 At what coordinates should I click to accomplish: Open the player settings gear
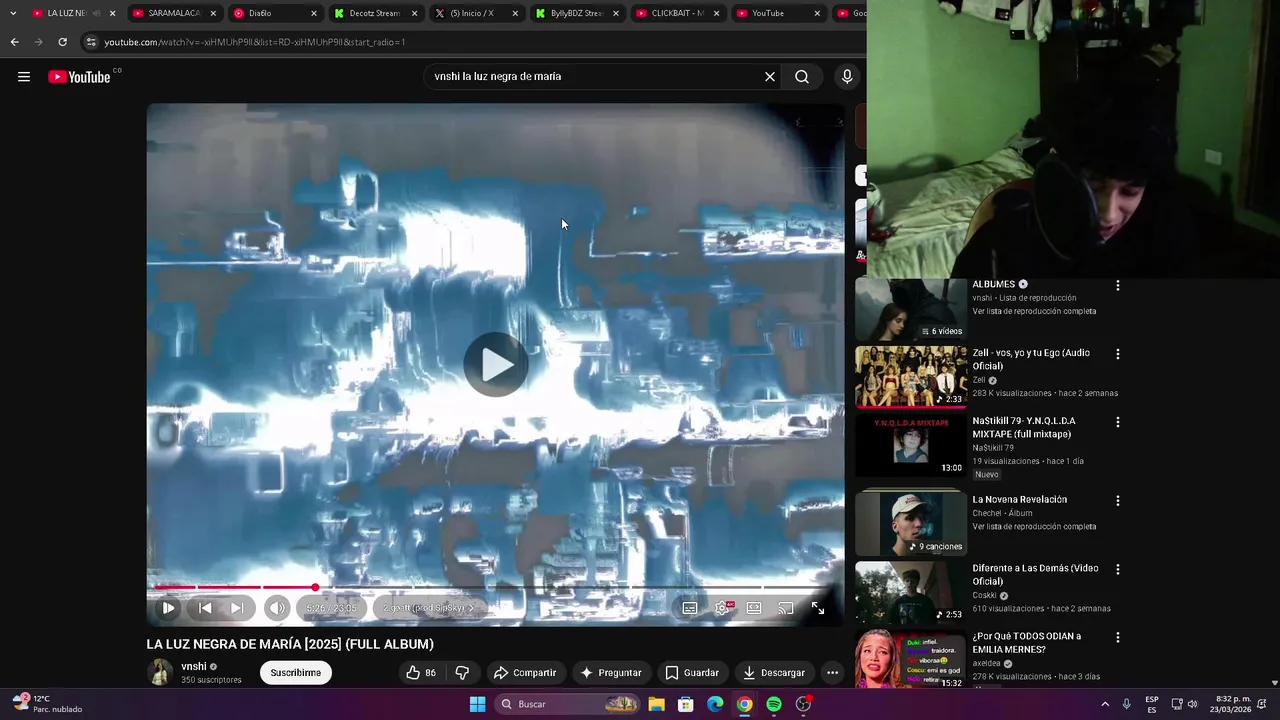pyautogui.click(x=722, y=608)
